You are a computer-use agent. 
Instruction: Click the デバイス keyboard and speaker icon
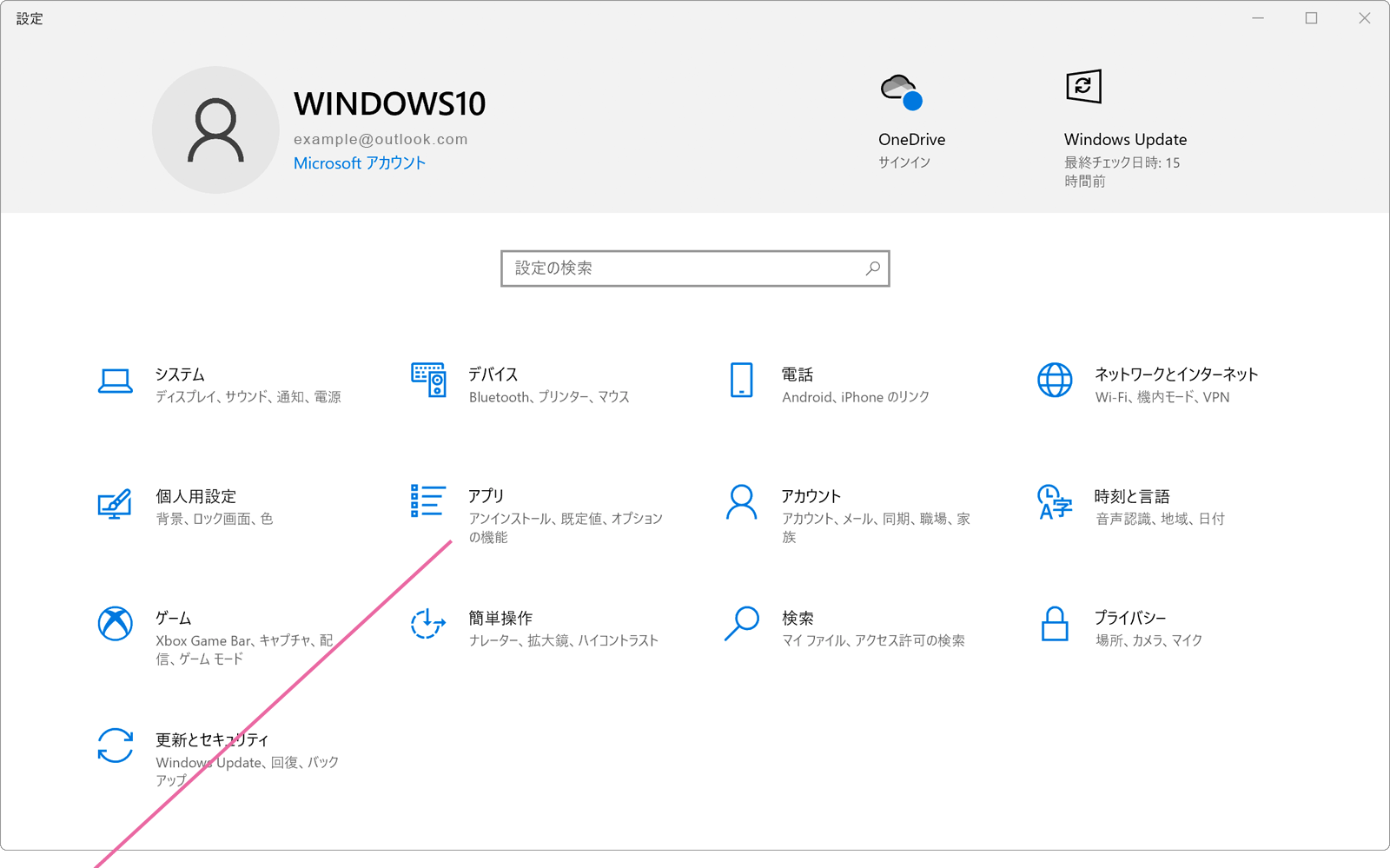[428, 381]
